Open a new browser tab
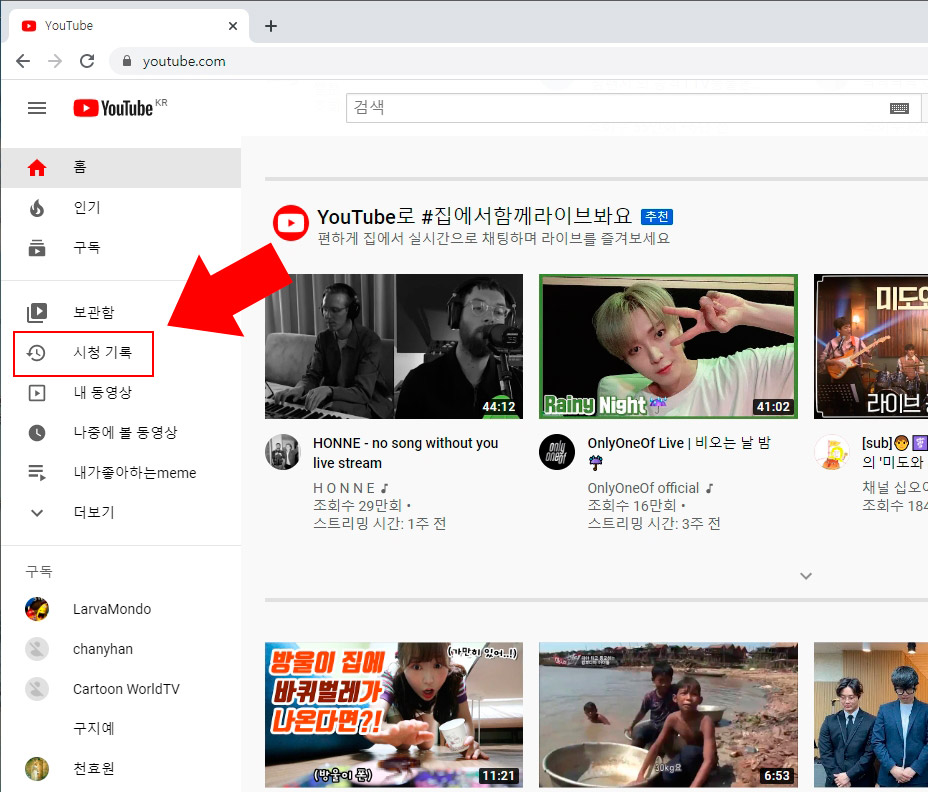928x792 pixels. pyautogui.click(x=270, y=25)
